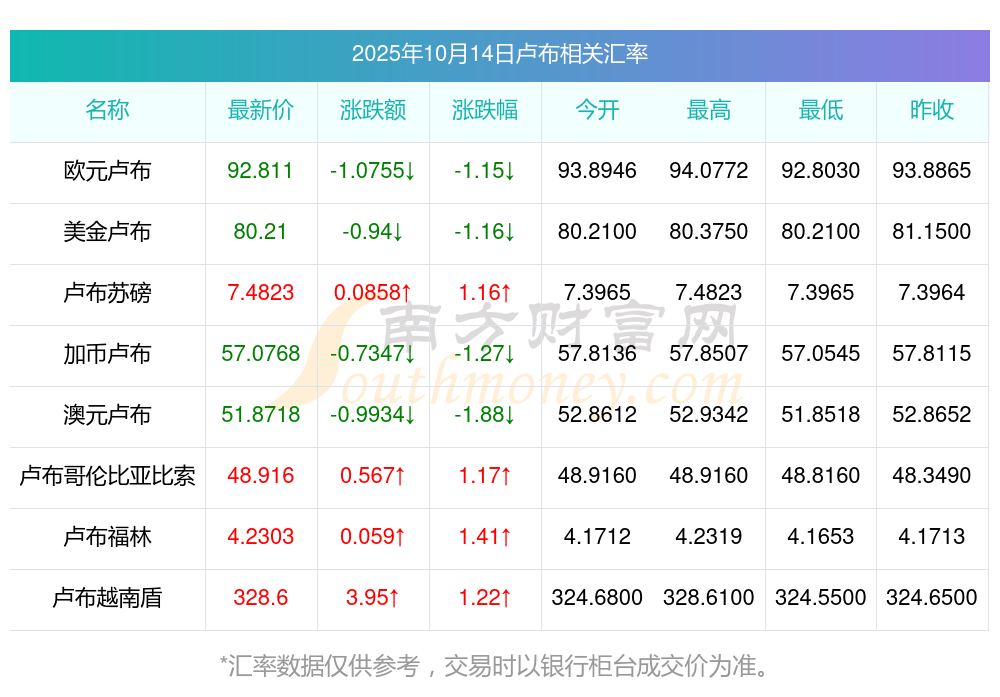Image resolution: width=1000 pixels, height=697 pixels.
Task: Select previous close 93.8865
Action: pyautogui.click(x=932, y=171)
